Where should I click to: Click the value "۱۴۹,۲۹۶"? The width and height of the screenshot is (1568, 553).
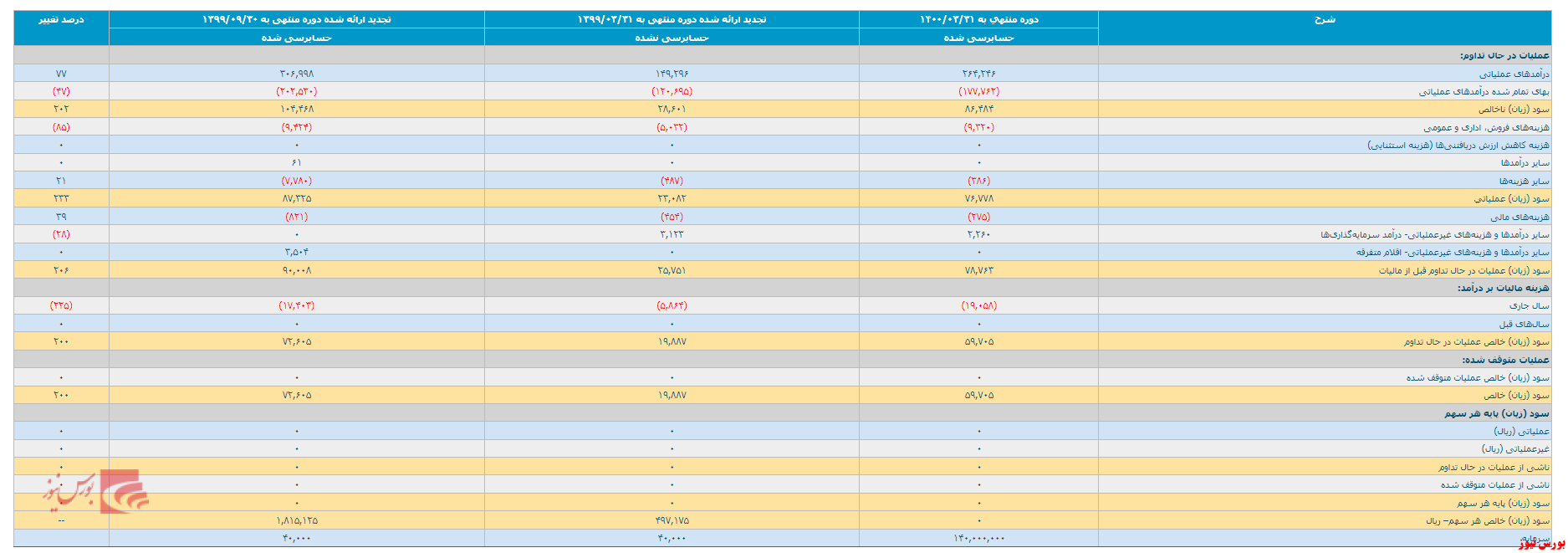click(672, 74)
